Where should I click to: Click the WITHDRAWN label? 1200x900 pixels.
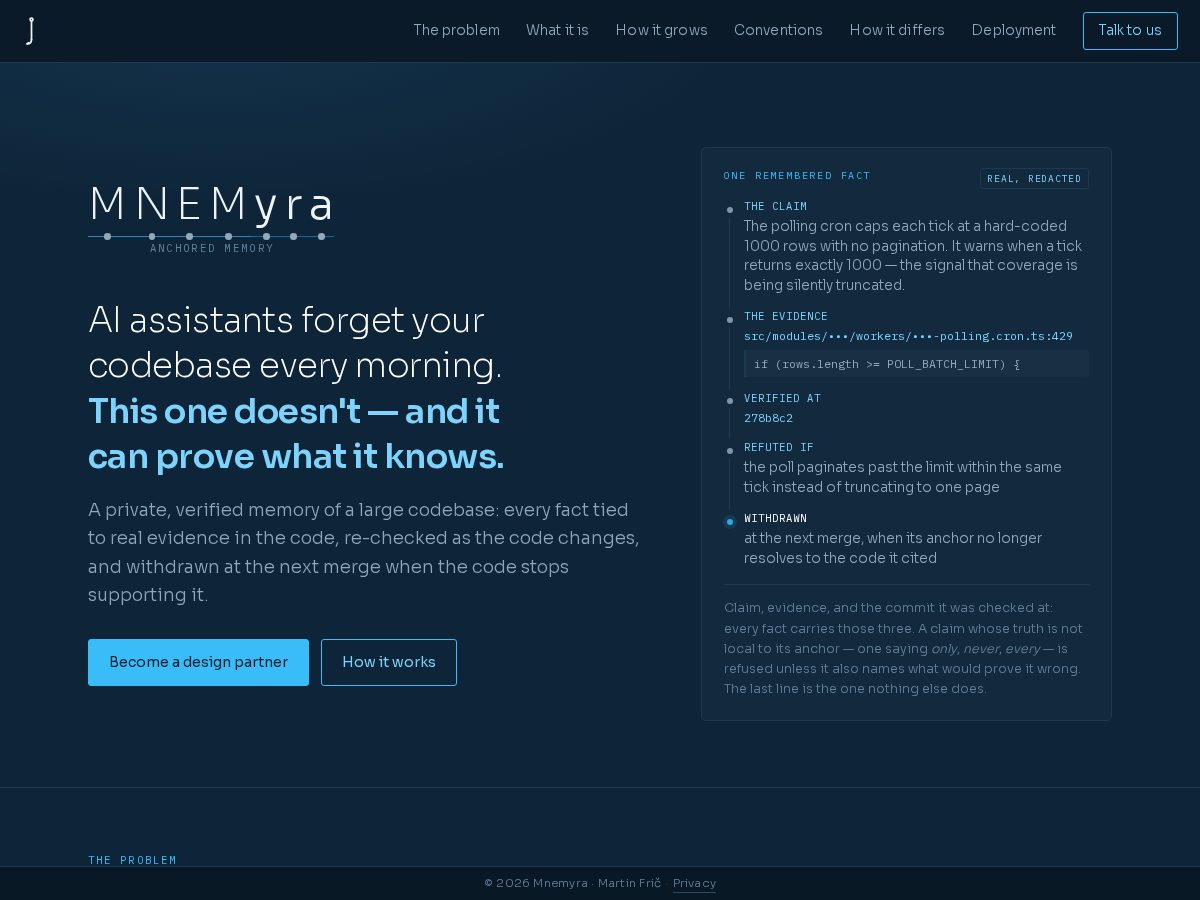click(775, 519)
